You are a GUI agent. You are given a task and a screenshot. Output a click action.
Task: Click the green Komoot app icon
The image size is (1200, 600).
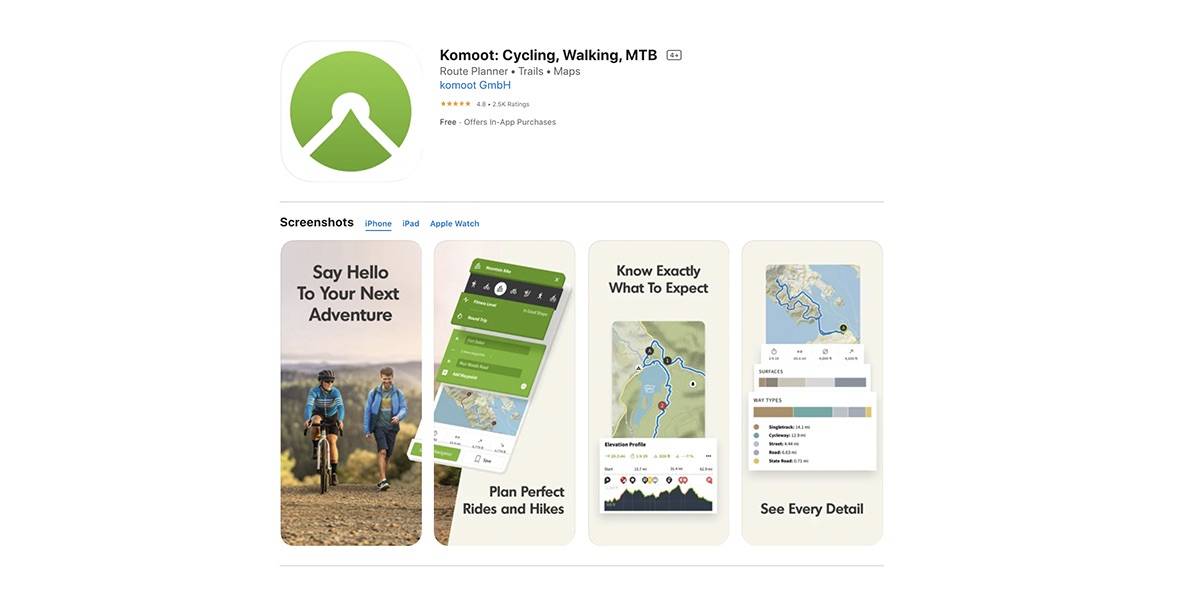pyautogui.click(x=351, y=111)
